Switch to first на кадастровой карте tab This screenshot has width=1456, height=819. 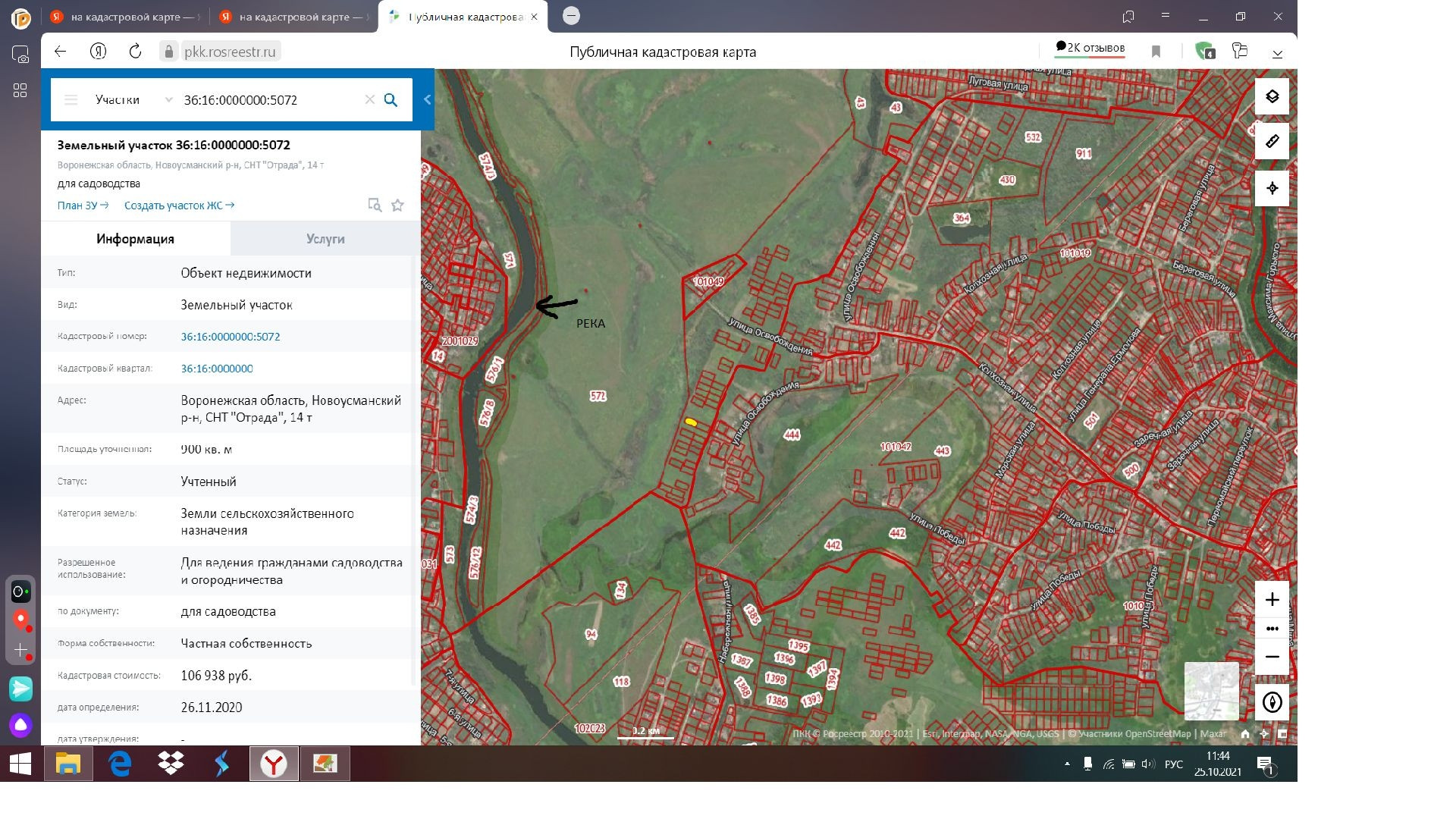point(125,17)
